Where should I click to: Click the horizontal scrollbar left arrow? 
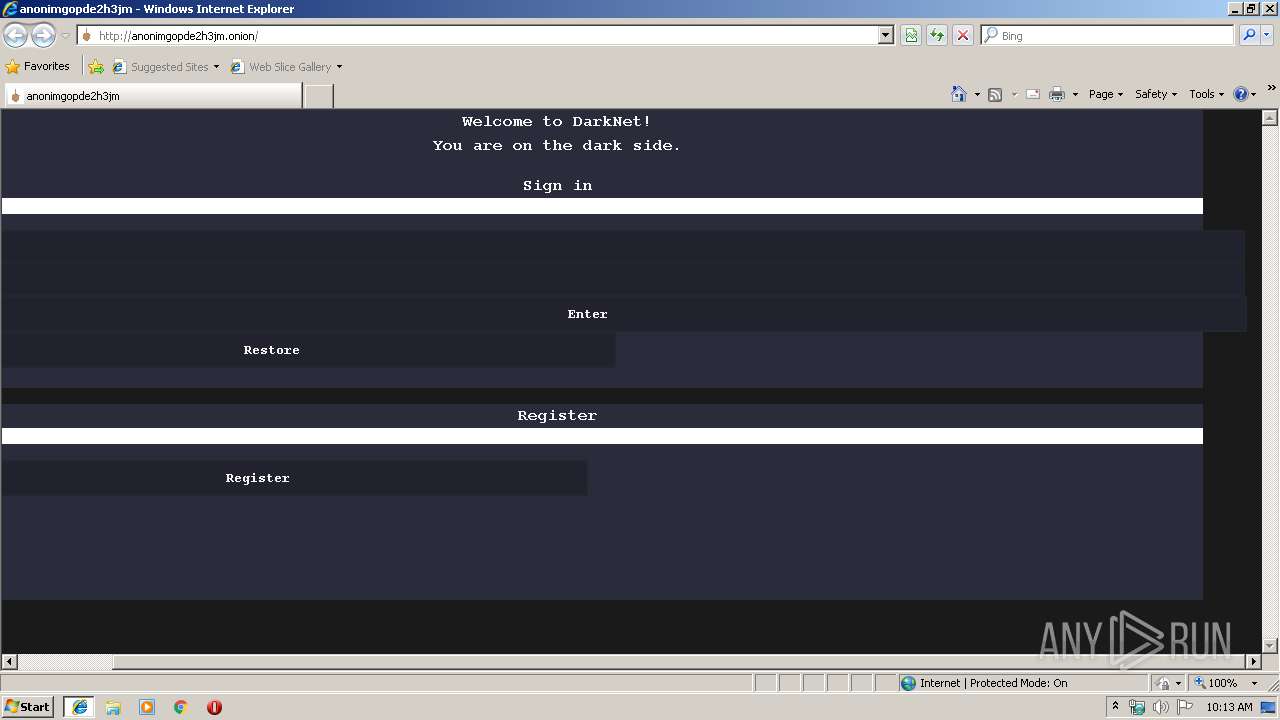[x=10, y=661]
